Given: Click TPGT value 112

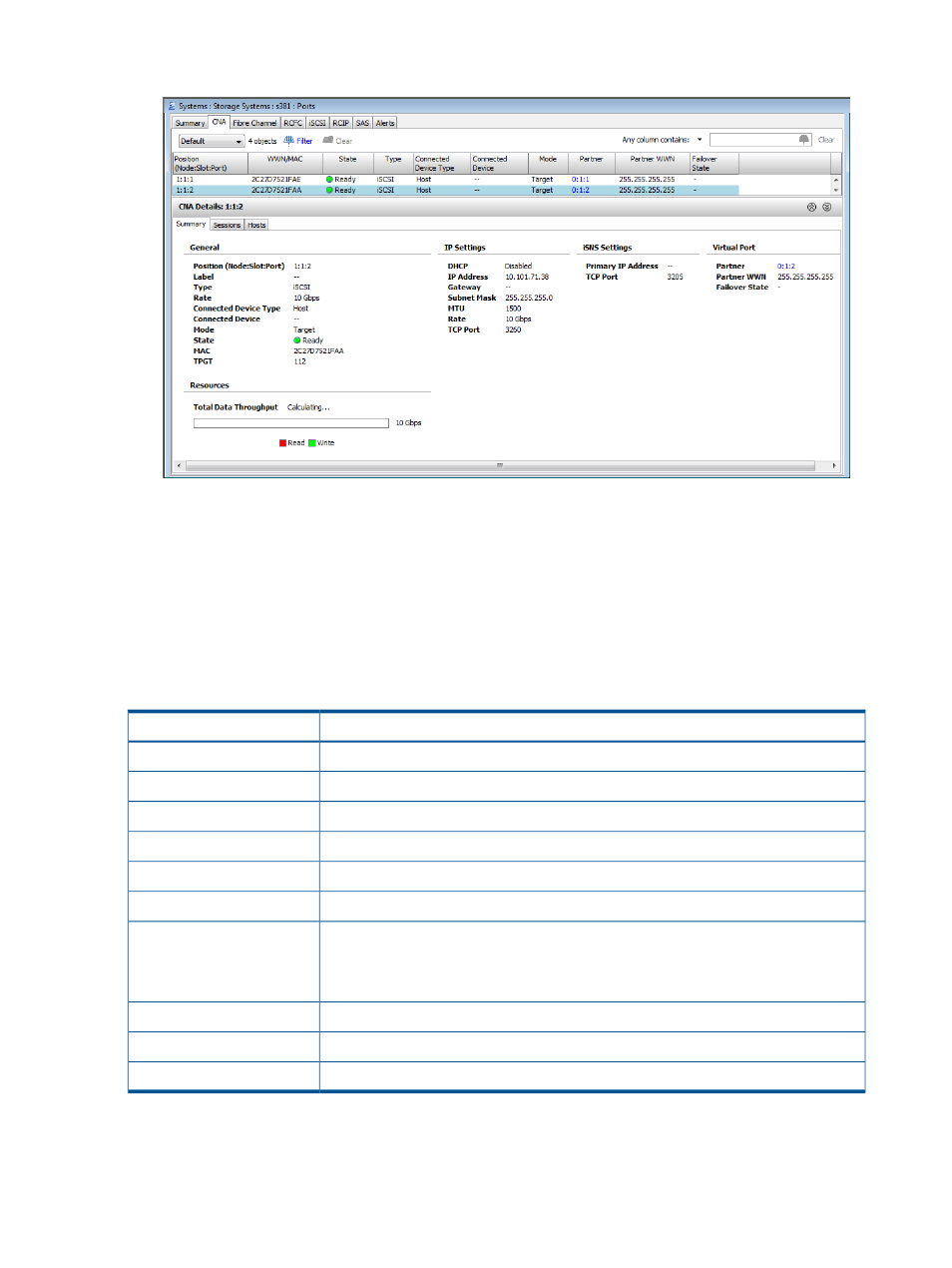Looking at the screenshot, I should click(299, 361).
